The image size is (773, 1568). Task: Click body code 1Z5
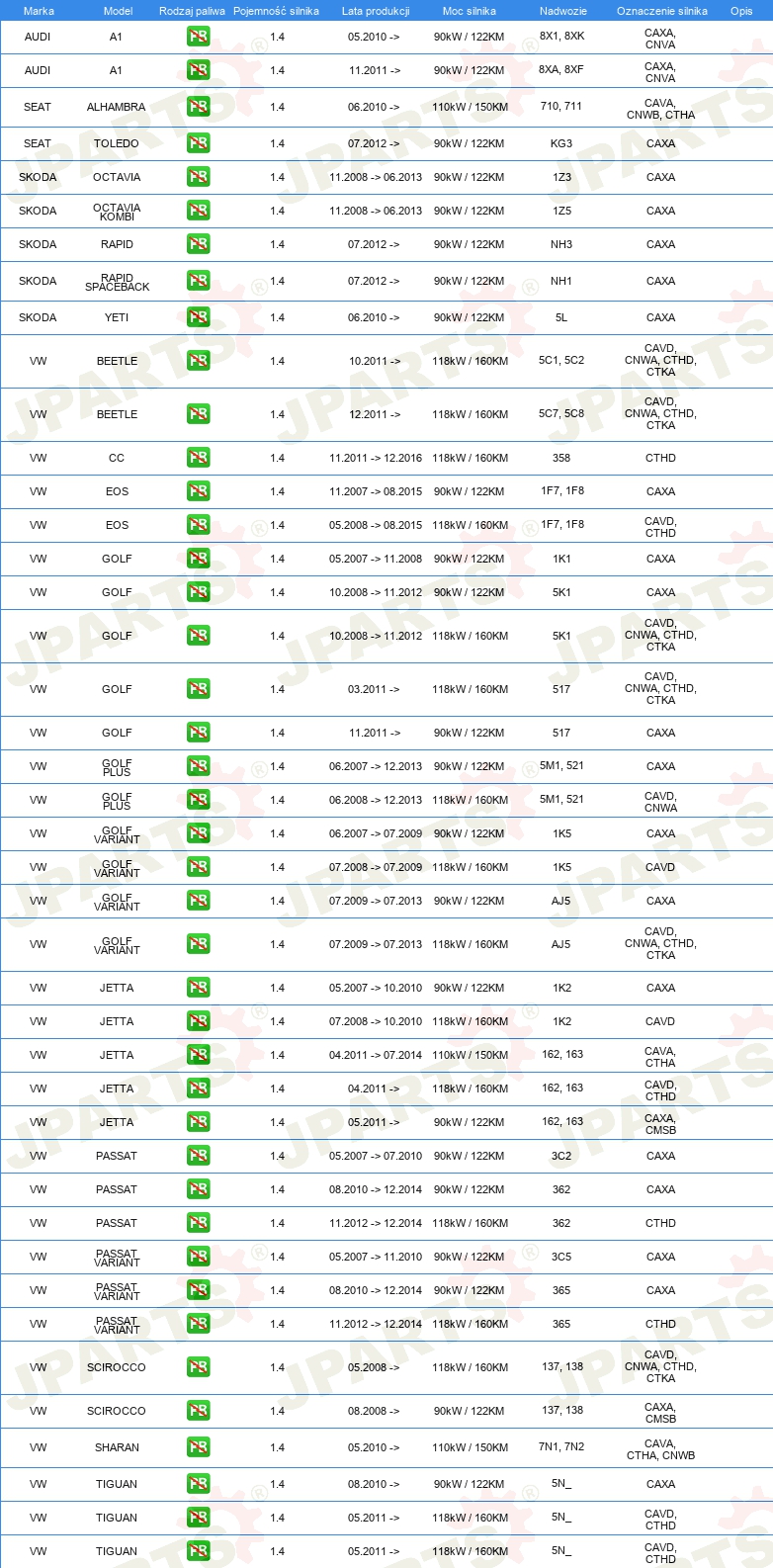click(x=561, y=211)
